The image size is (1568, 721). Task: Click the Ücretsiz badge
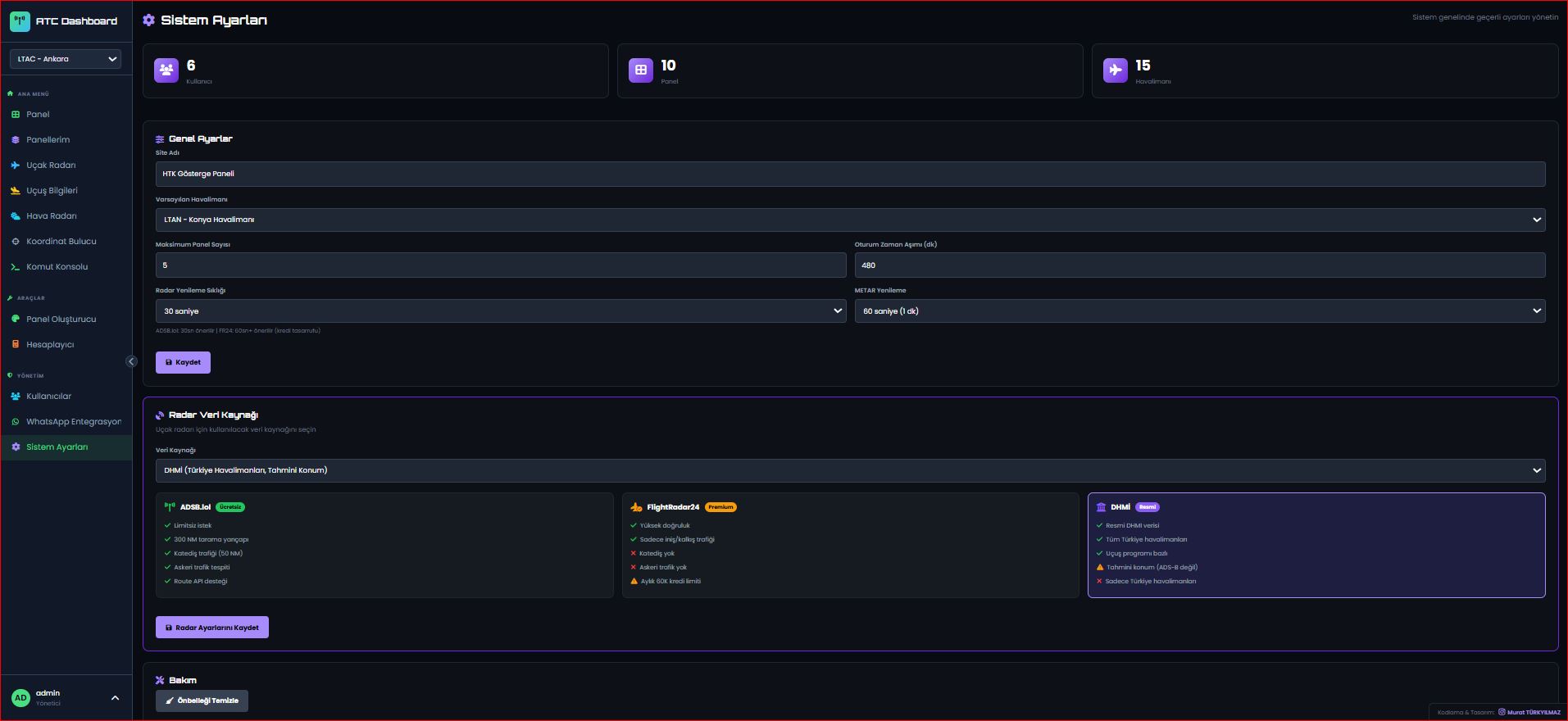point(230,507)
